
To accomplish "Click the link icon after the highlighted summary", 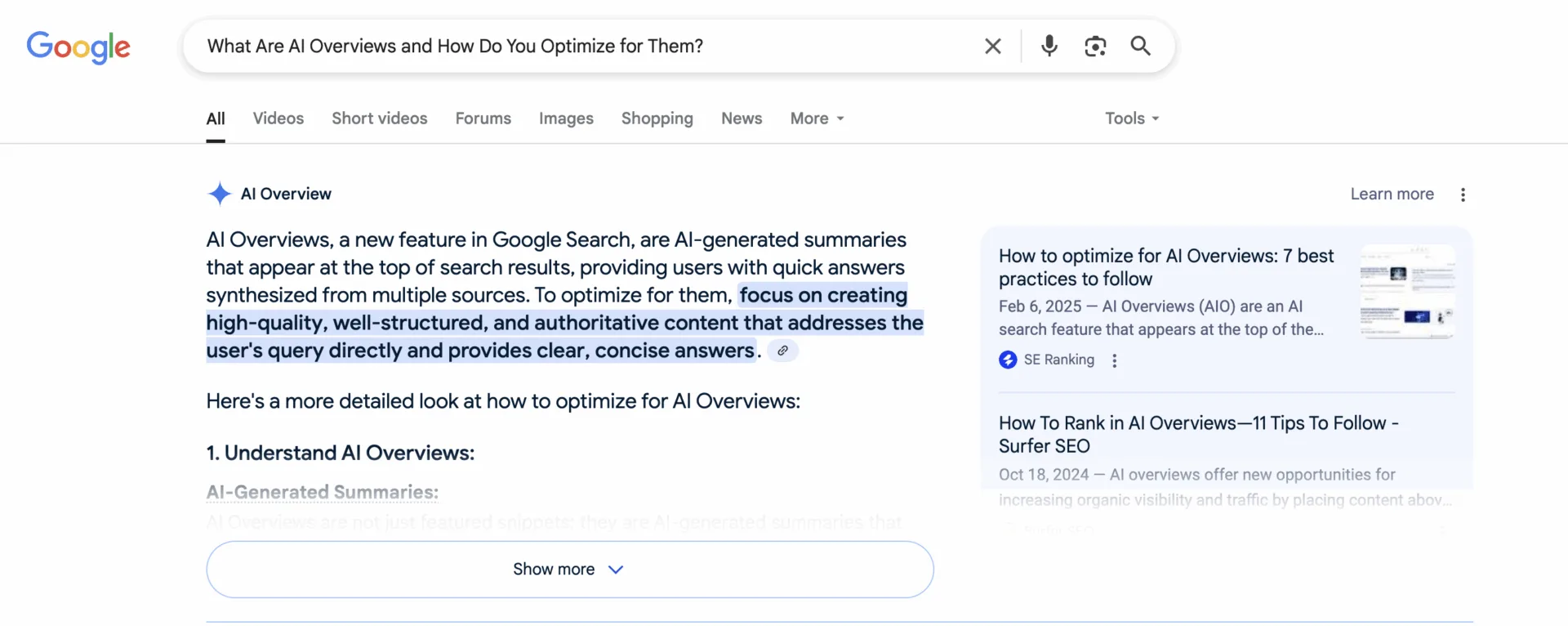I will tap(782, 351).
